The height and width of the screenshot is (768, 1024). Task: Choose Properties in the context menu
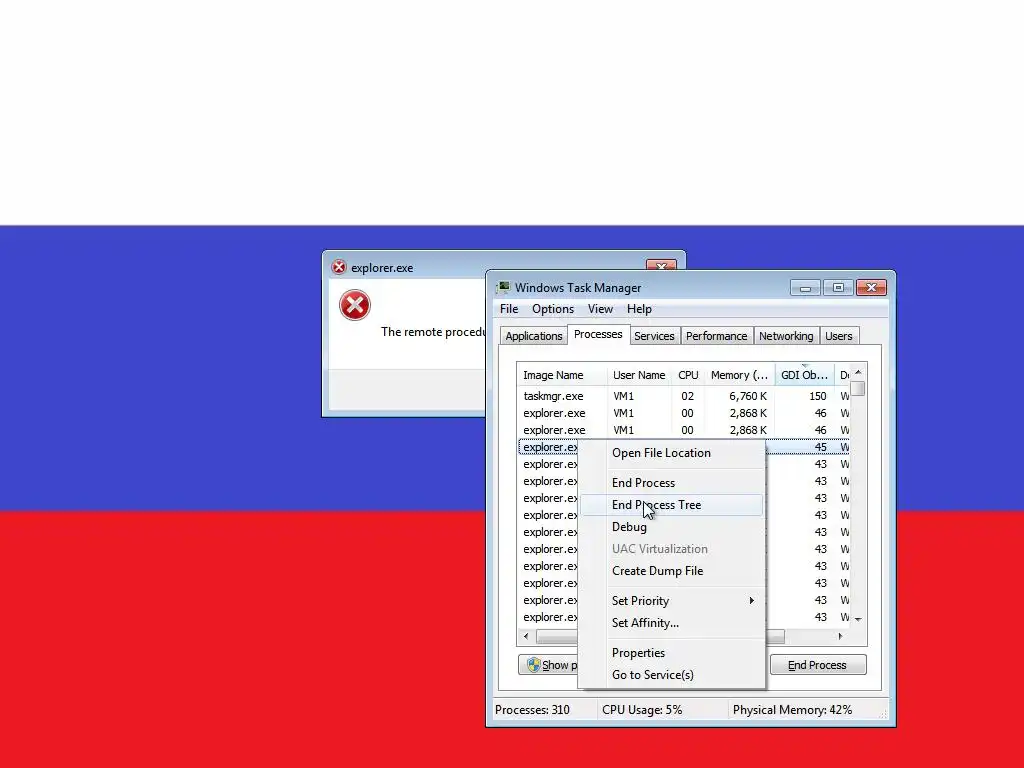click(x=671, y=653)
